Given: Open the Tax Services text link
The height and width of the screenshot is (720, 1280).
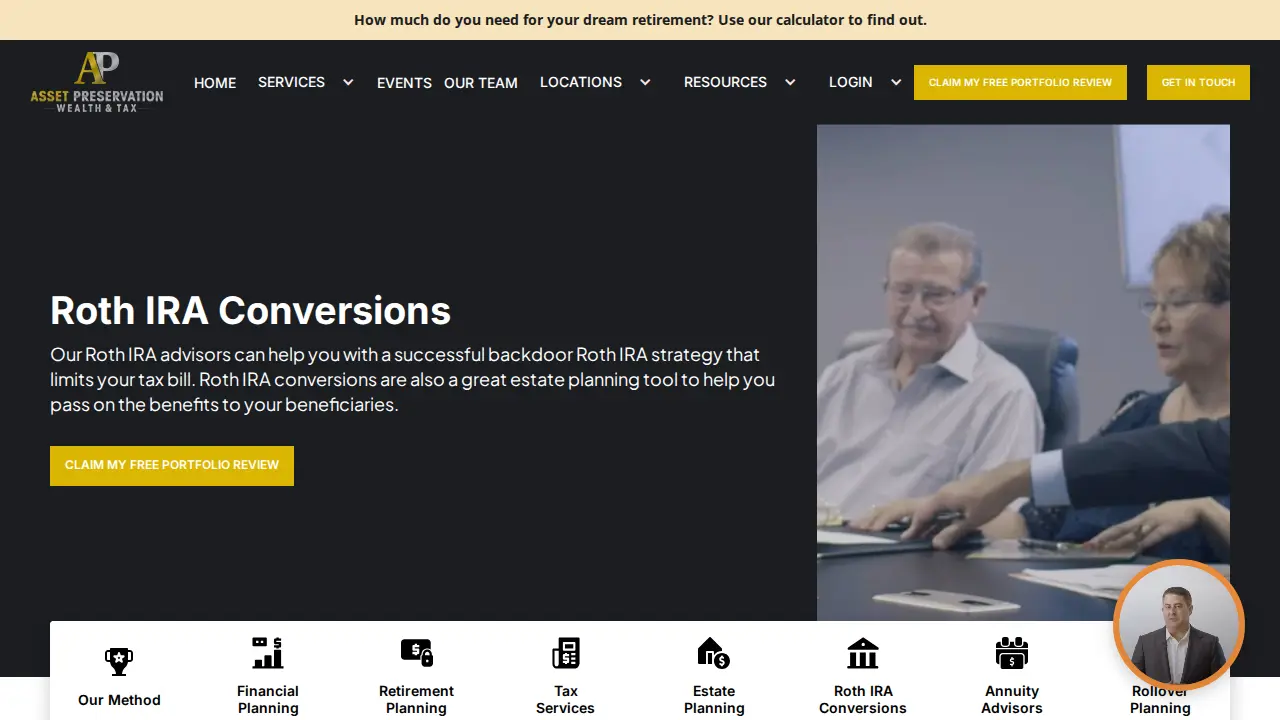Looking at the screenshot, I should pyautogui.click(x=566, y=700).
